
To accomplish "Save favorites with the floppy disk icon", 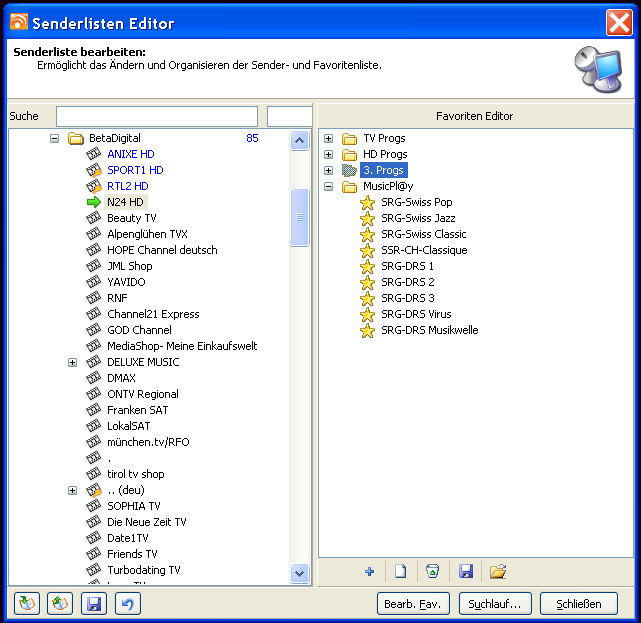I will (465, 571).
